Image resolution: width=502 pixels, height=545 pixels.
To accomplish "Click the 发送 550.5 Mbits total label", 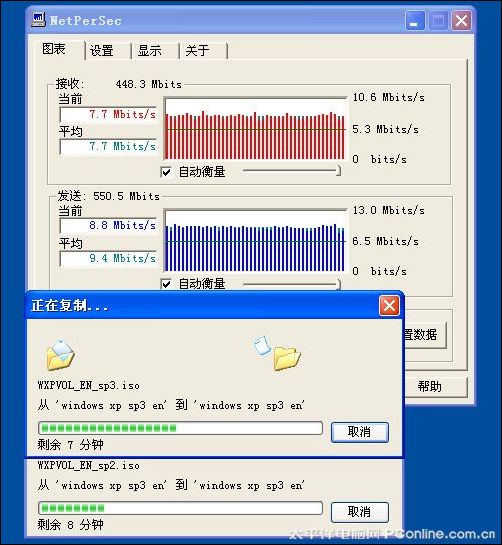I will click(109, 196).
